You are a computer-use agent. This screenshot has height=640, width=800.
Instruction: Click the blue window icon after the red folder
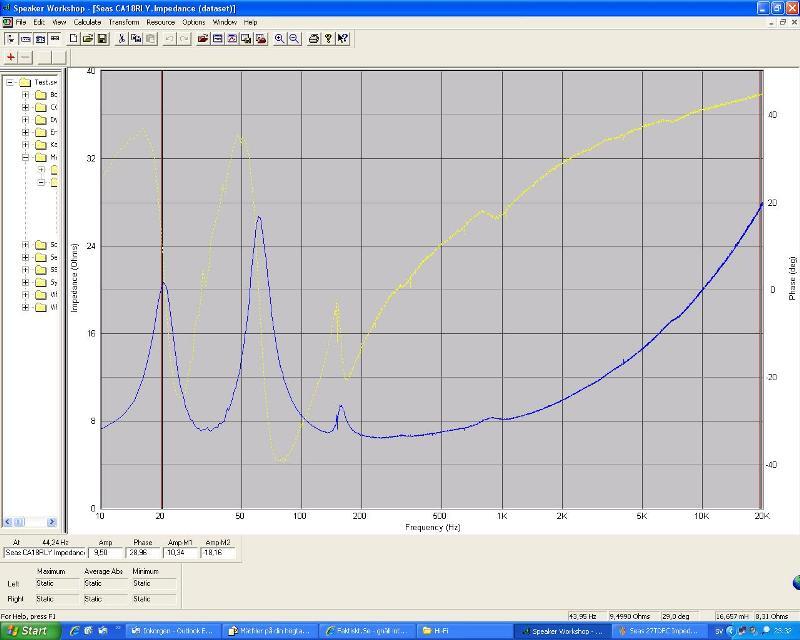(217, 39)
